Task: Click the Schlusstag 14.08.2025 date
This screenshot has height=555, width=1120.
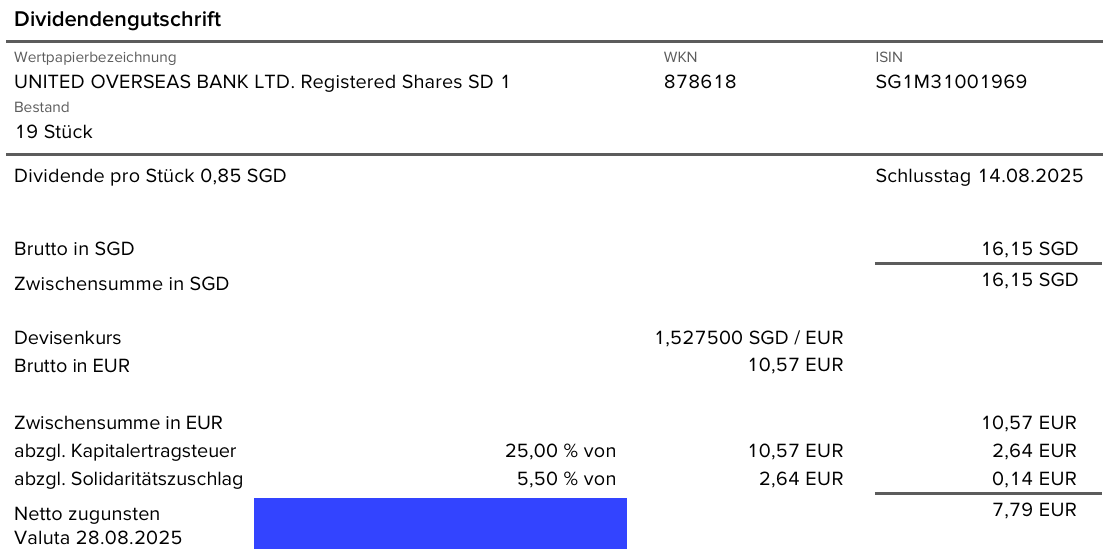Action: coord(978,176)
